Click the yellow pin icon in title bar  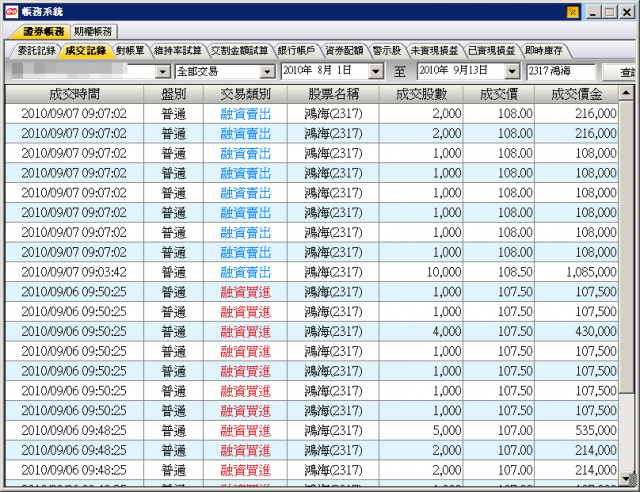point(573,12)
